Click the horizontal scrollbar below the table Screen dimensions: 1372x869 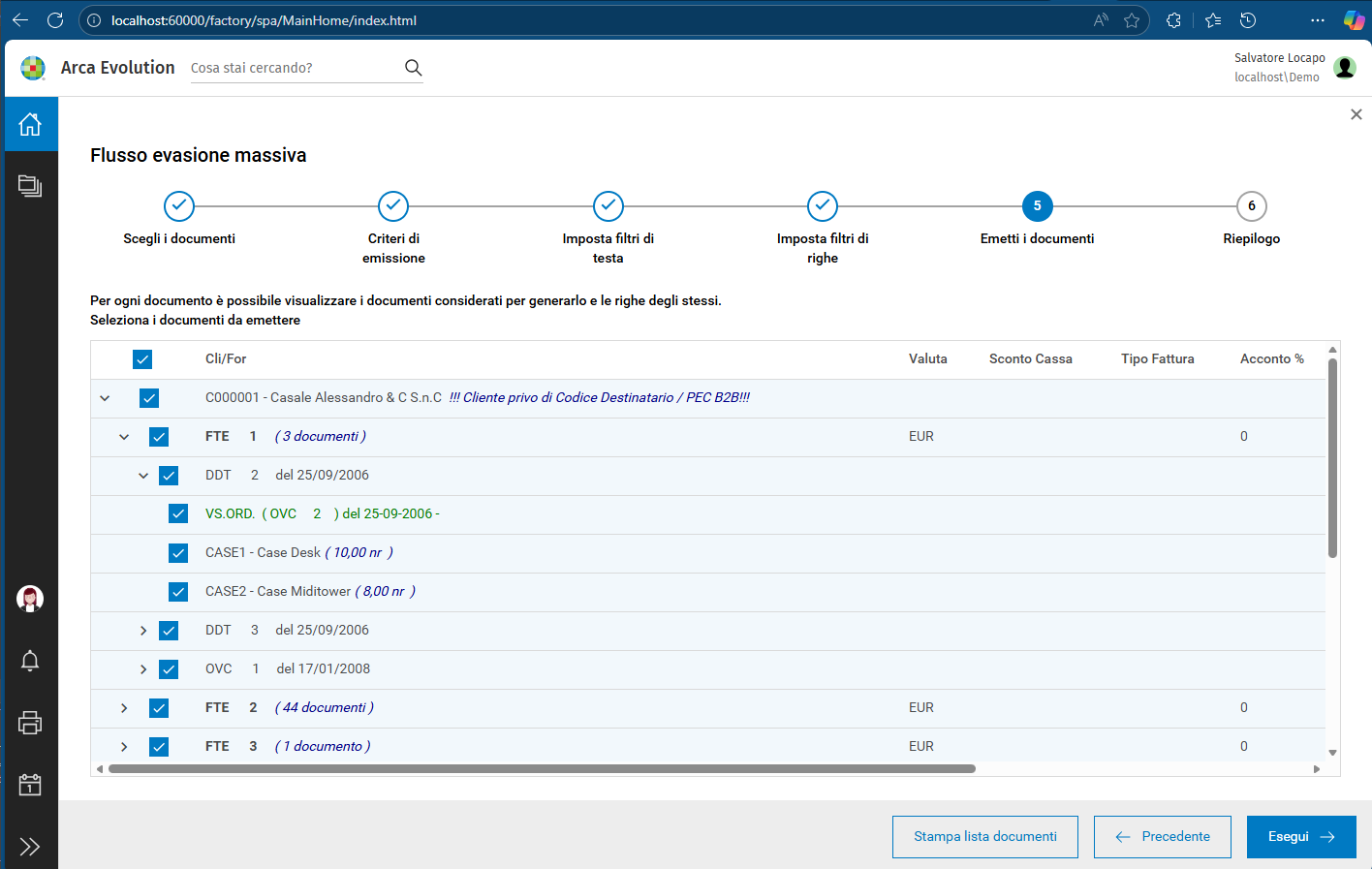(543, 767)
